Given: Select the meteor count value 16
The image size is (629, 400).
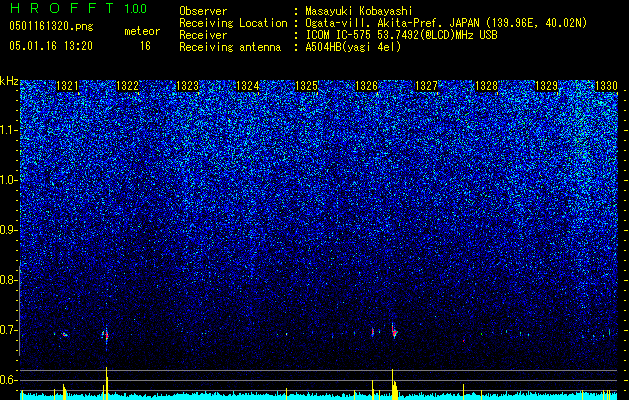Looking at the screenshot, I should pos(145,46).
